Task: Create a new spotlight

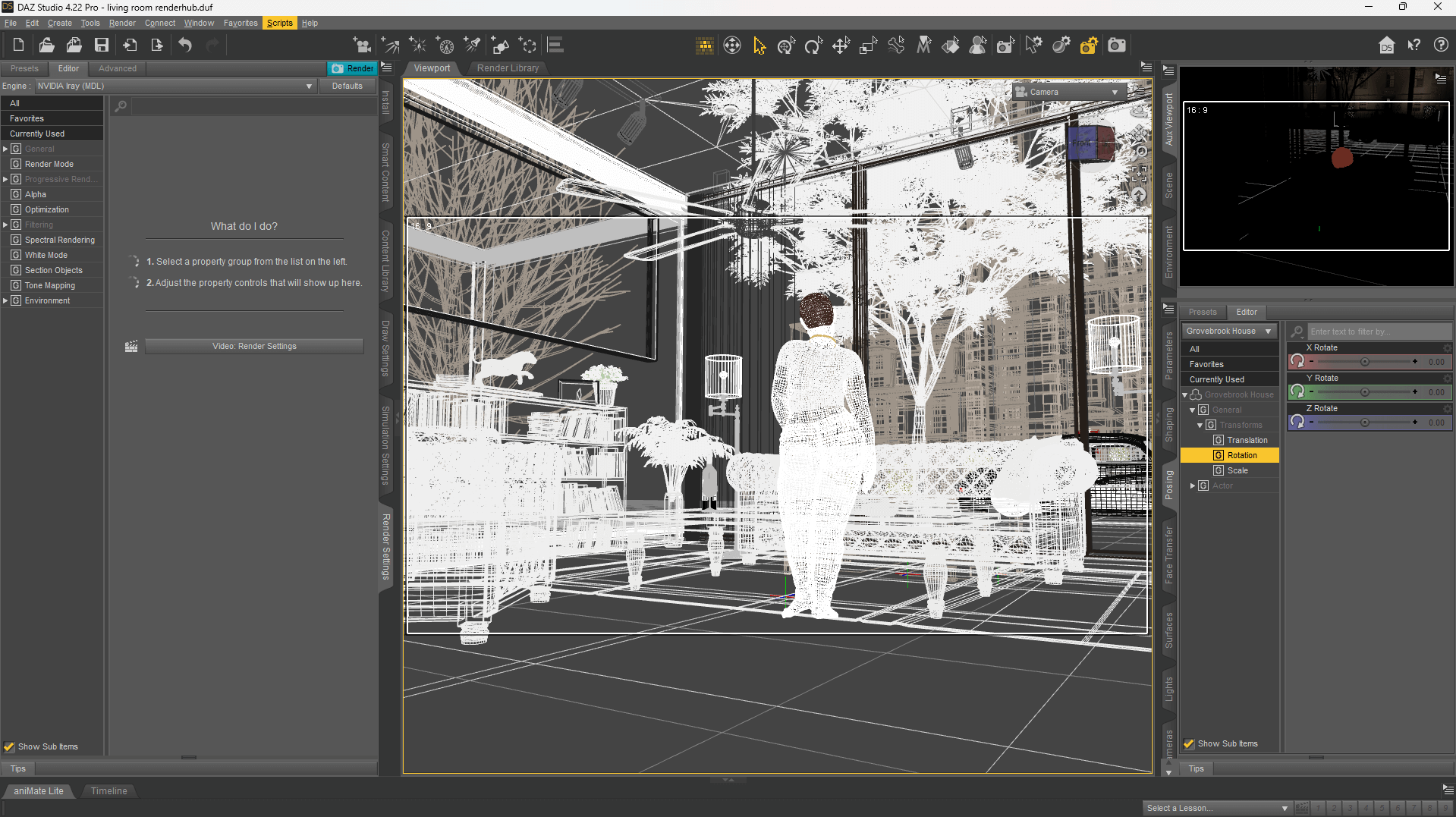Action: (473, 46)
